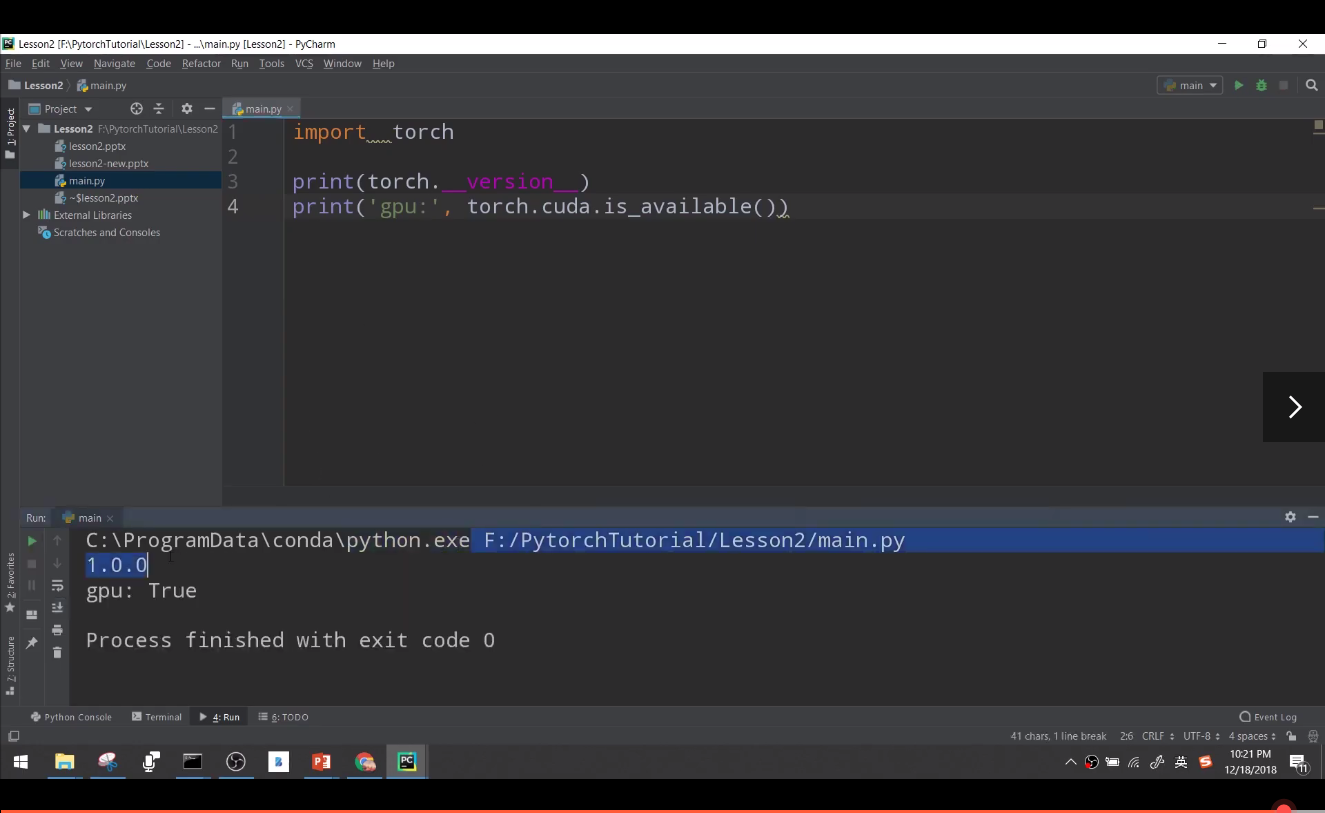Viewport: 1325px width, 813px height.
Task: Toggle pin tab in Run panel
Action: pyautogui.click(x=32, y=643)
